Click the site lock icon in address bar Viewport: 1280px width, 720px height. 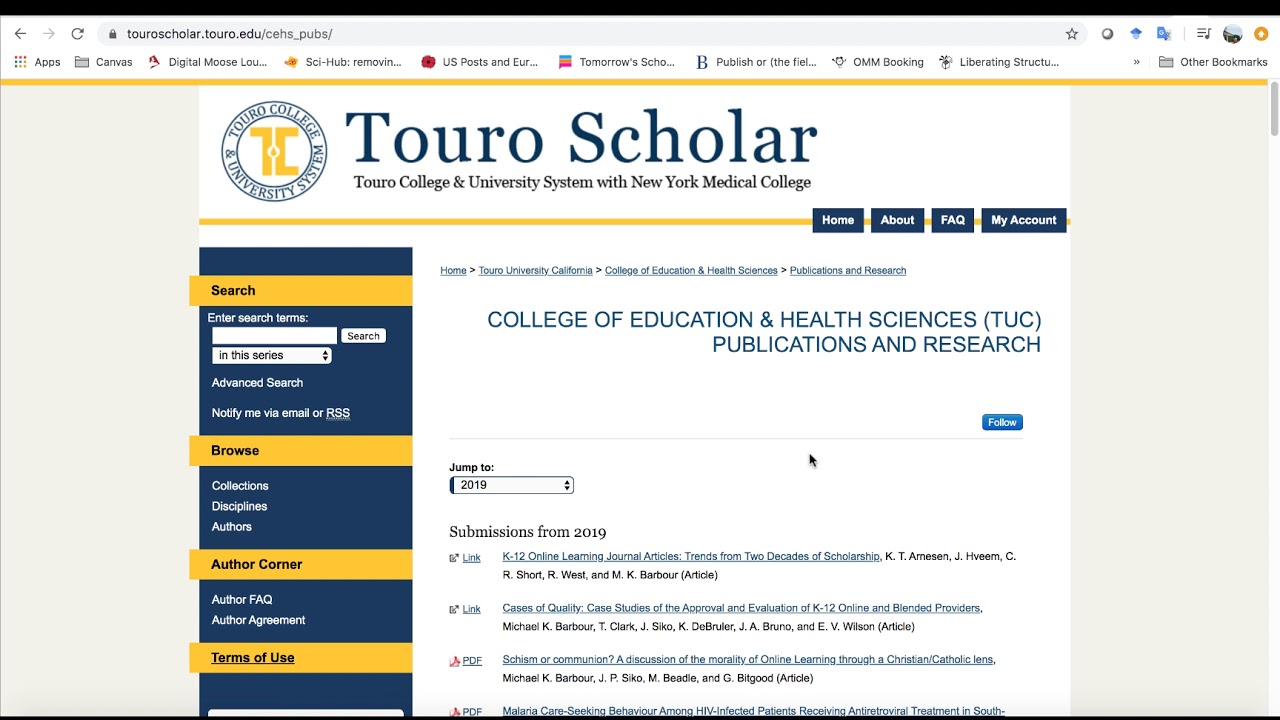112,34
